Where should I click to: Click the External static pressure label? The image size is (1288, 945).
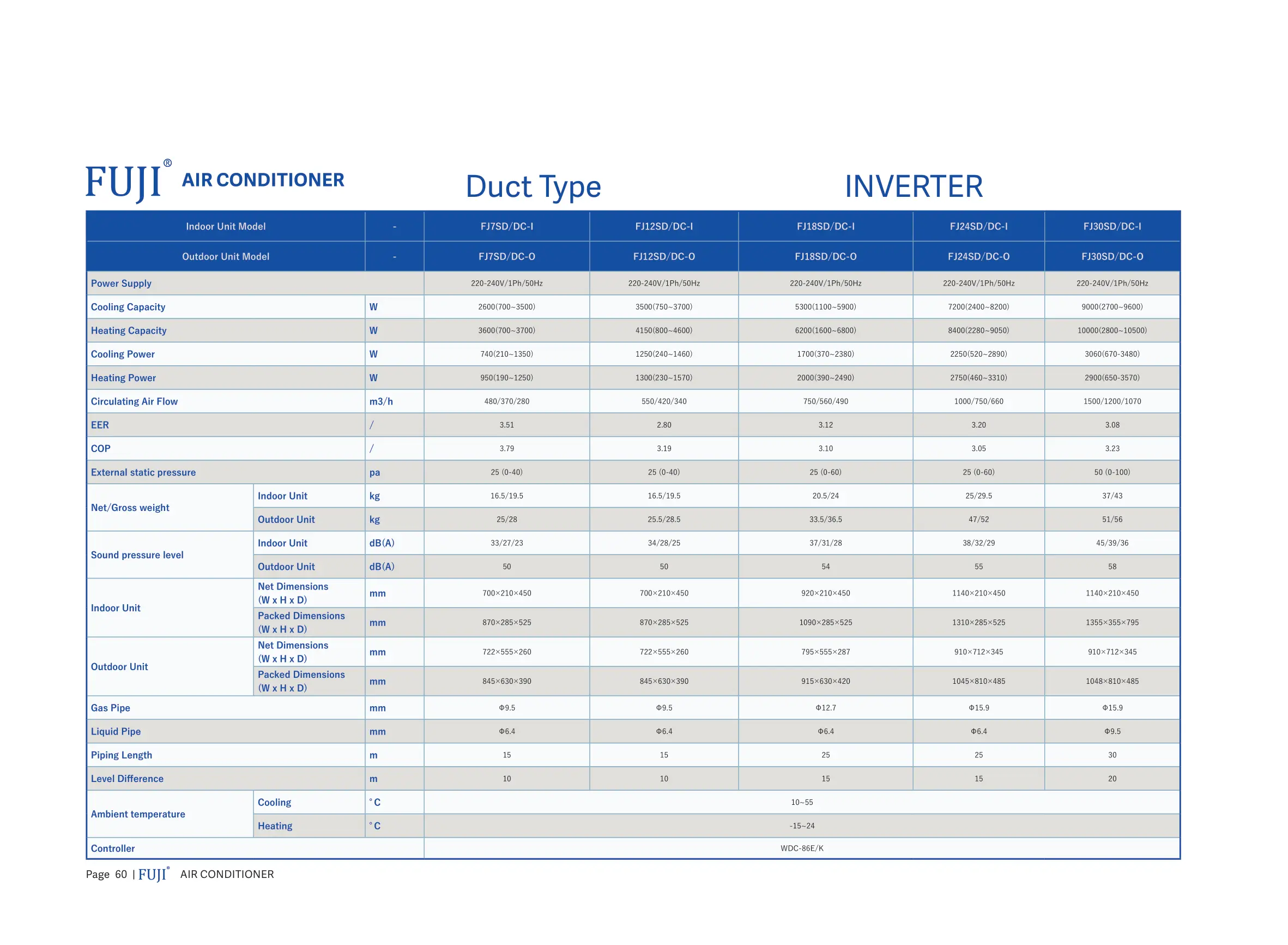click(x=143, y=472)
